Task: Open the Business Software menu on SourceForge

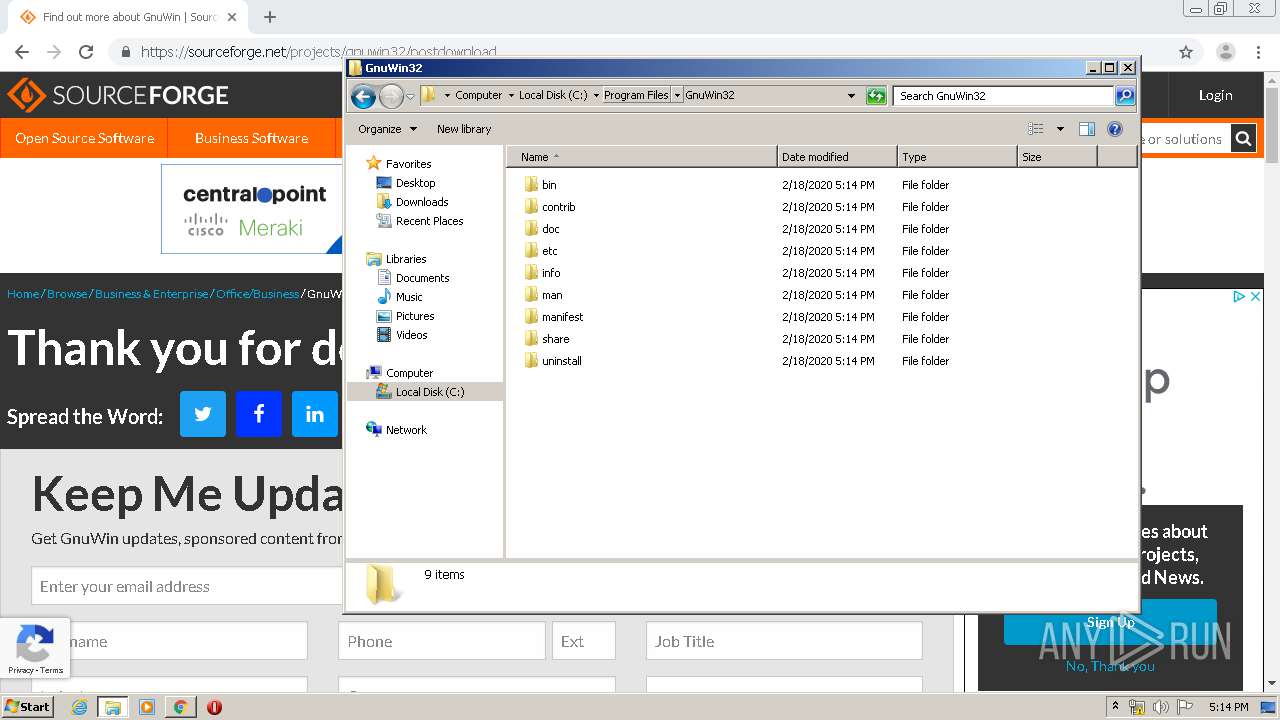Action: pyautogui.click(x=251, y=138)
